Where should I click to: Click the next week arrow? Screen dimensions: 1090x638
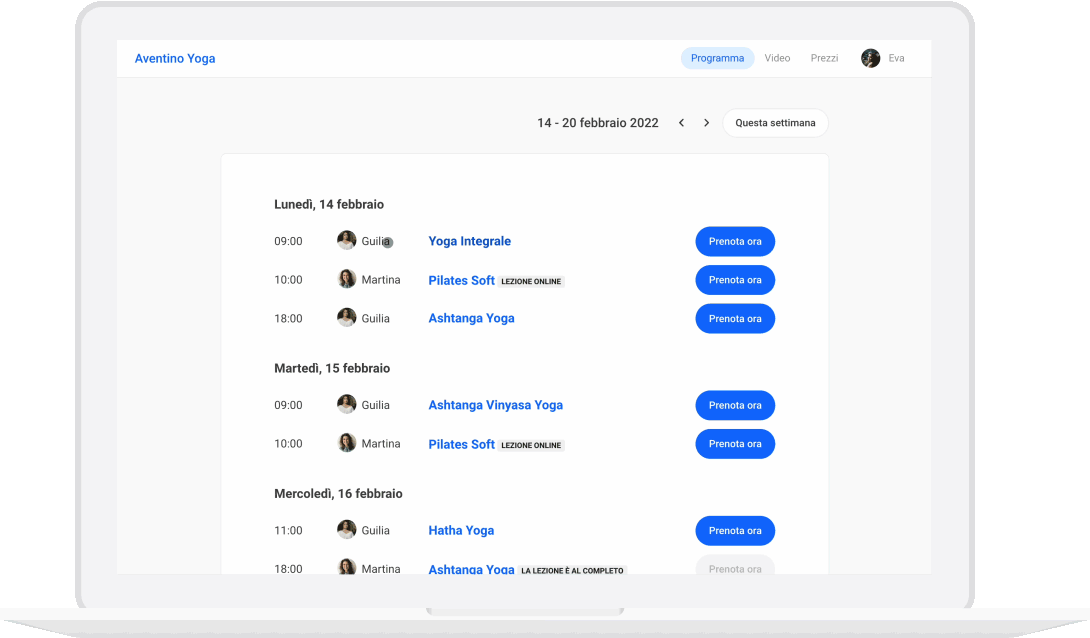pyautogui.click(x=706, y=123)
